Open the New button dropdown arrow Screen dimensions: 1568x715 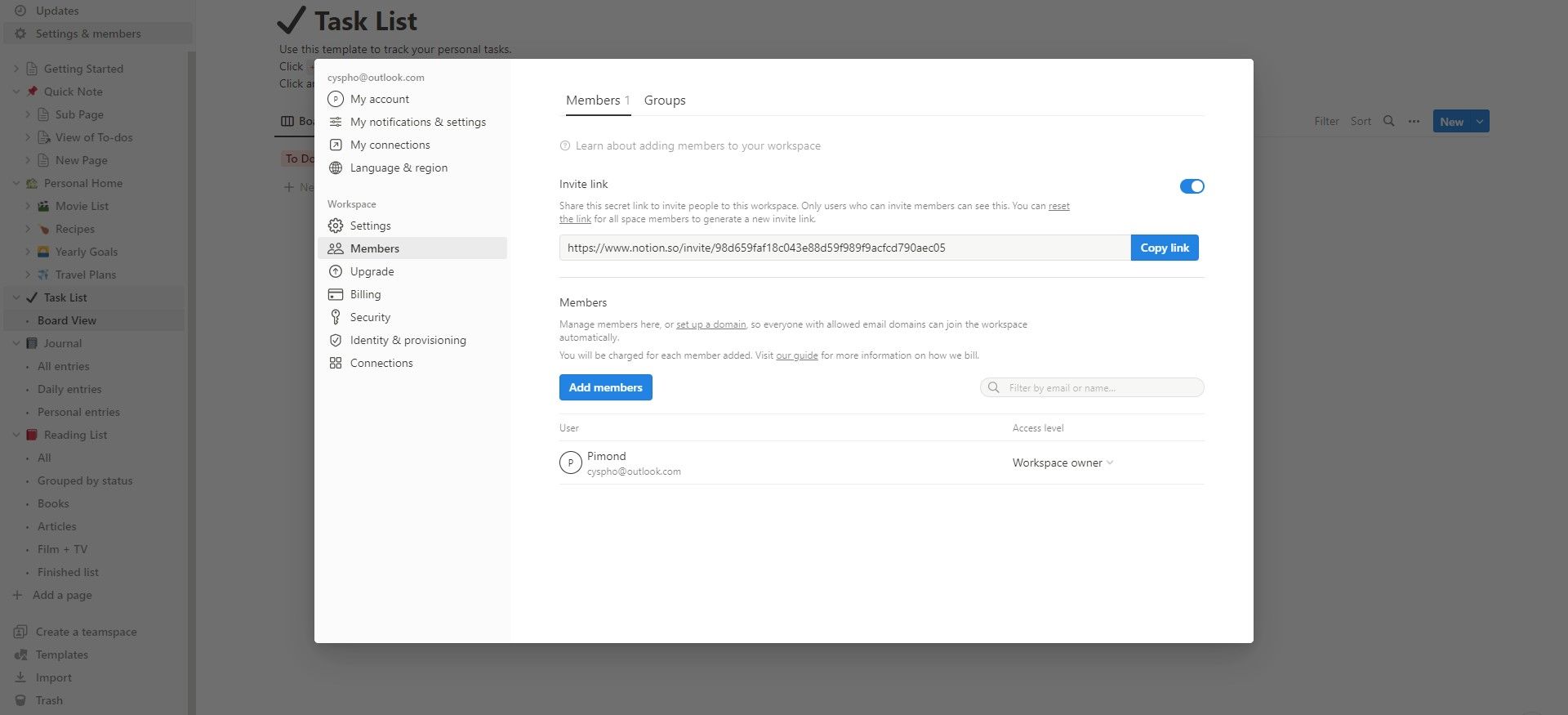[1479, 122]
